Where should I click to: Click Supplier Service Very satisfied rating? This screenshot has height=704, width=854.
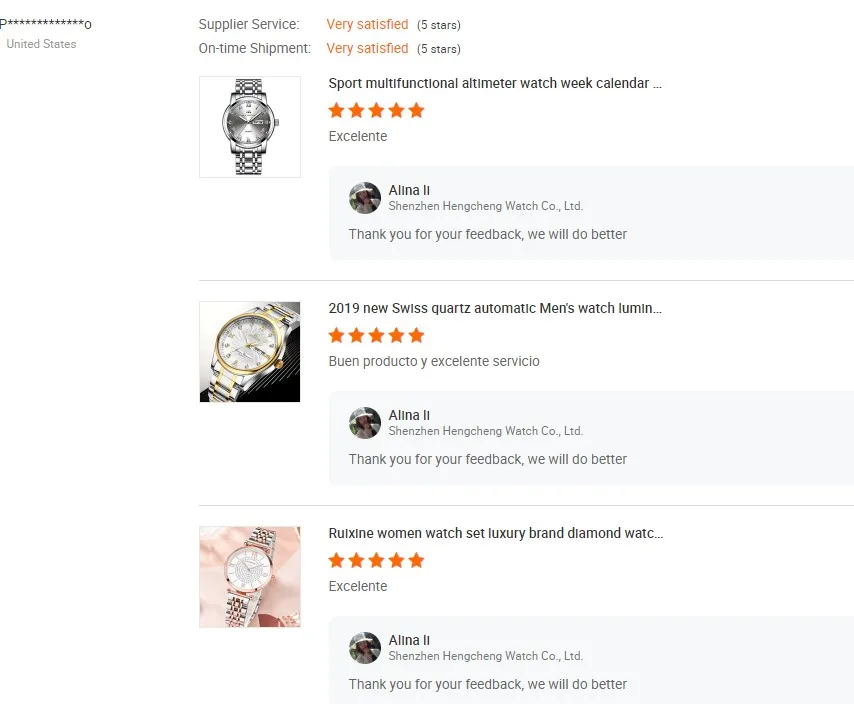coord(367,24)
